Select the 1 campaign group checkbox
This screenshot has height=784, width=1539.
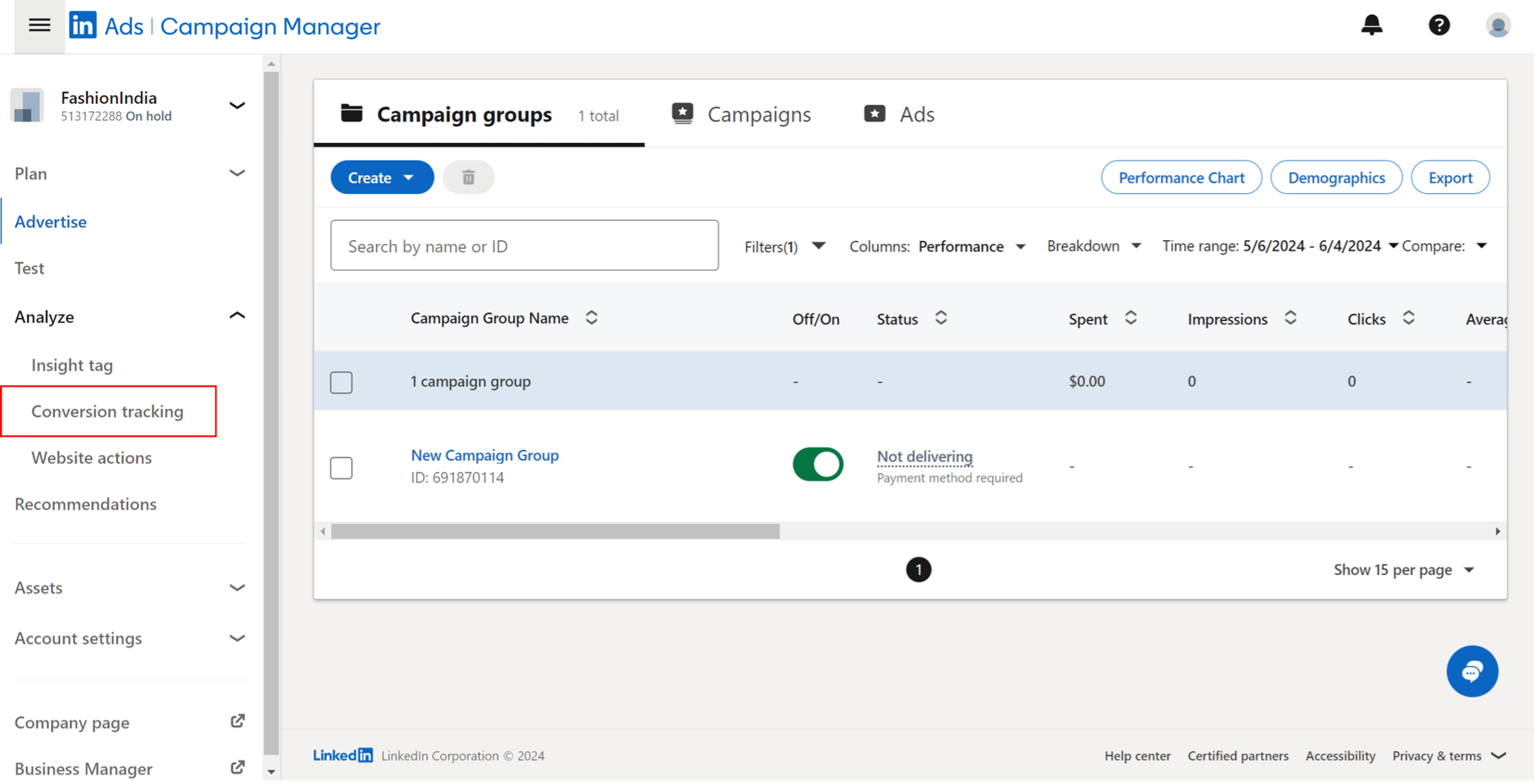click(341, 382)
